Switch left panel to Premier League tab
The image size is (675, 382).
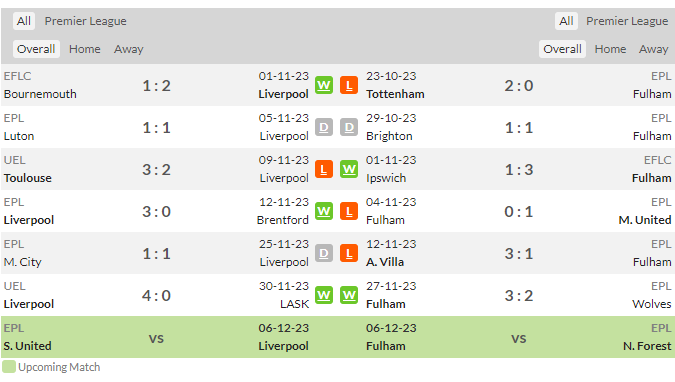coord(85,21)
